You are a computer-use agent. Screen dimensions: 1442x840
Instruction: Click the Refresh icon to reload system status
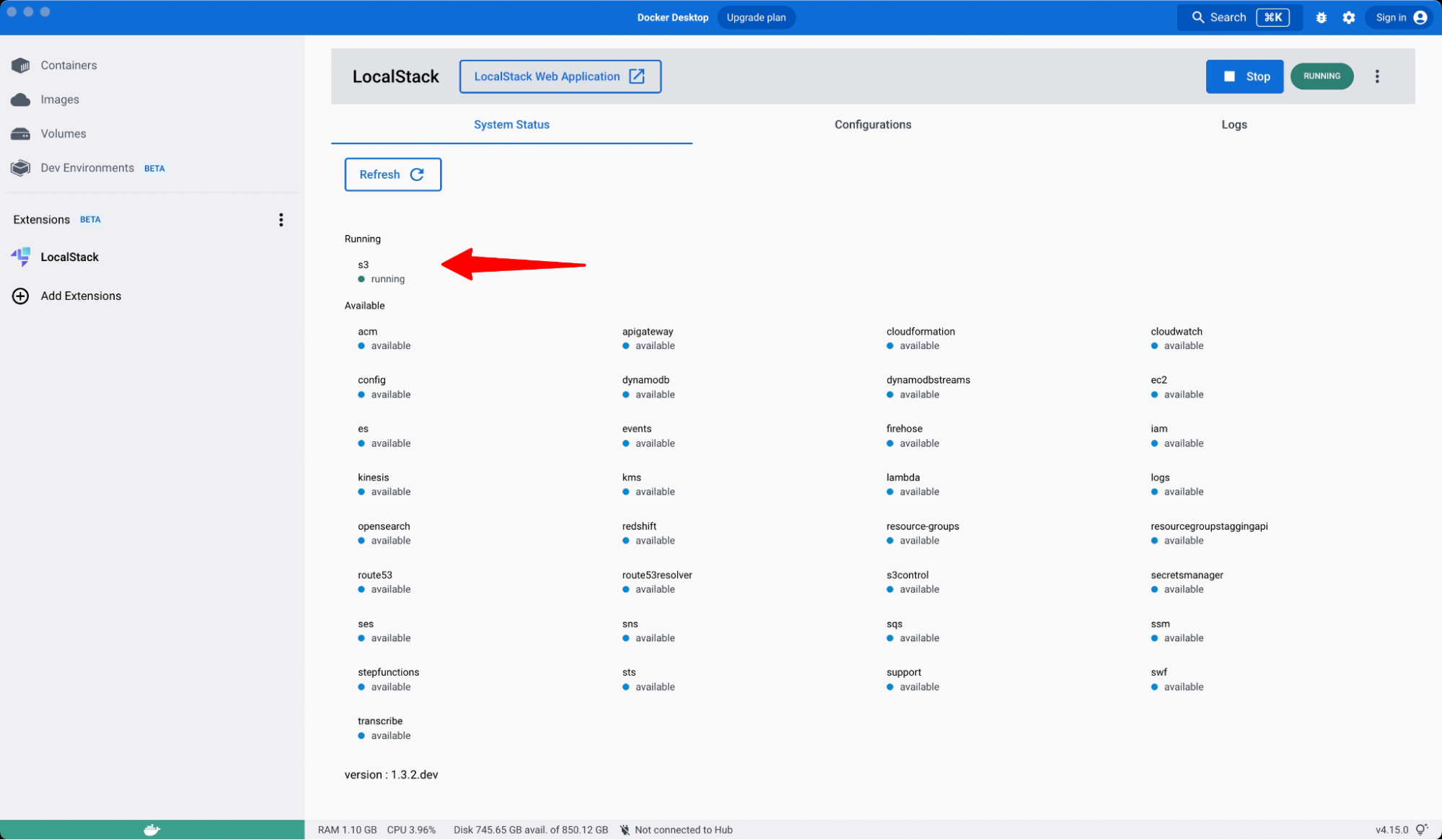pos(418,174)
